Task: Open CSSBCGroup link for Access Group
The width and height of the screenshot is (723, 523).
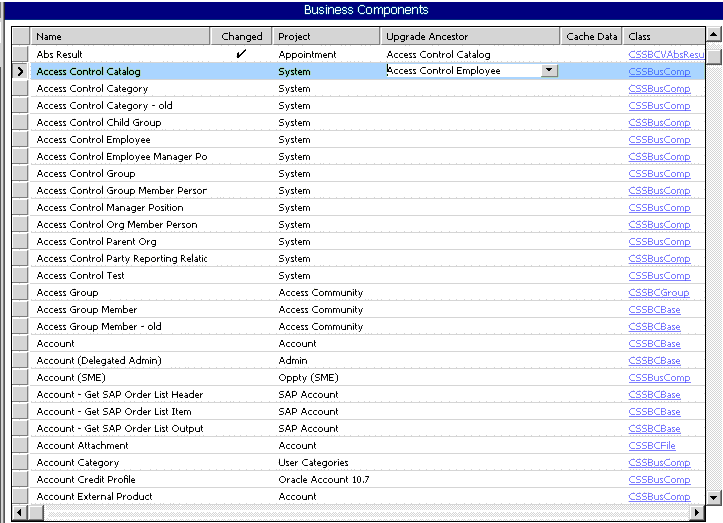Action: tap(658, 292)
